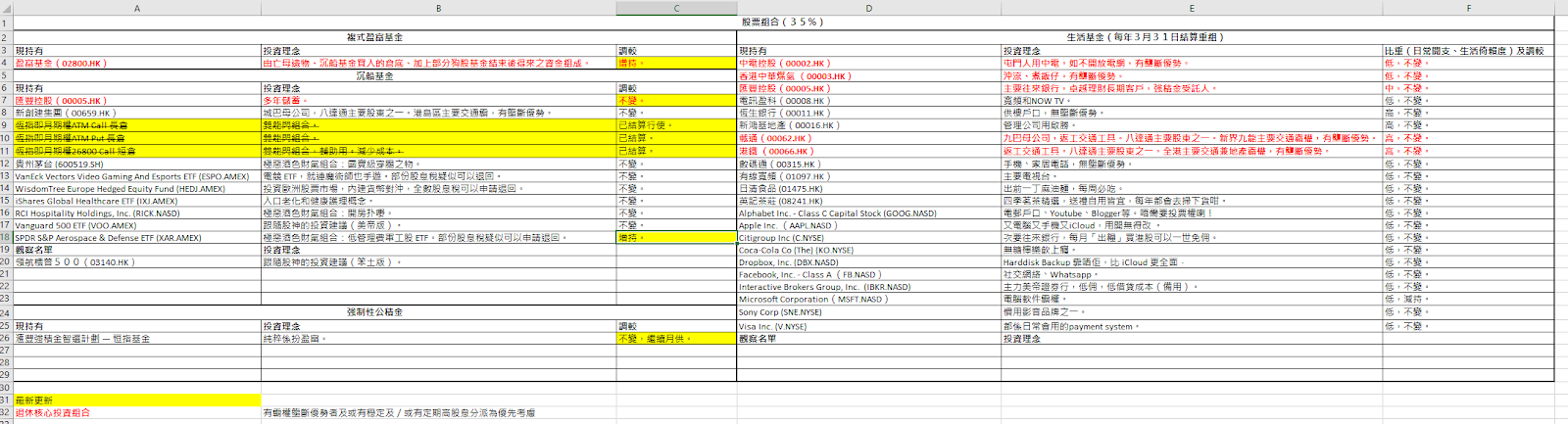Click 退休核心投資組合 cell
This screenshot has width=1568, height=424.
point(137,412)
